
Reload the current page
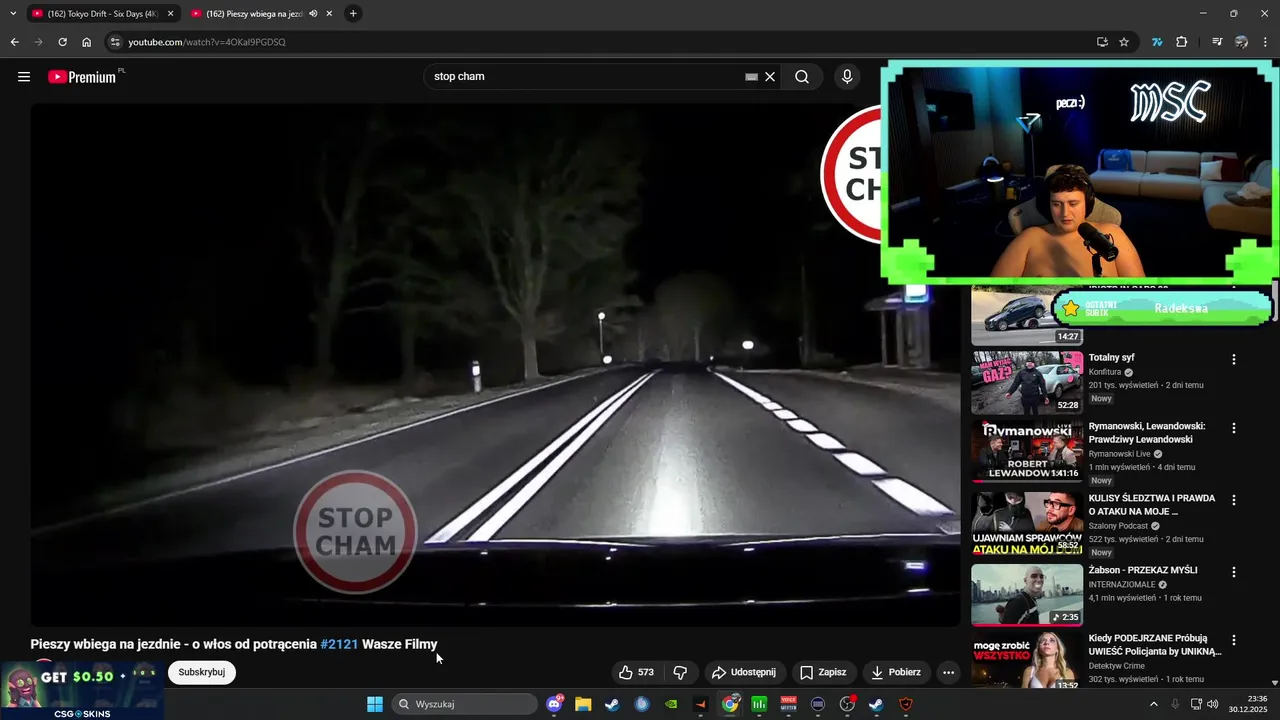(x=62, y=42)
